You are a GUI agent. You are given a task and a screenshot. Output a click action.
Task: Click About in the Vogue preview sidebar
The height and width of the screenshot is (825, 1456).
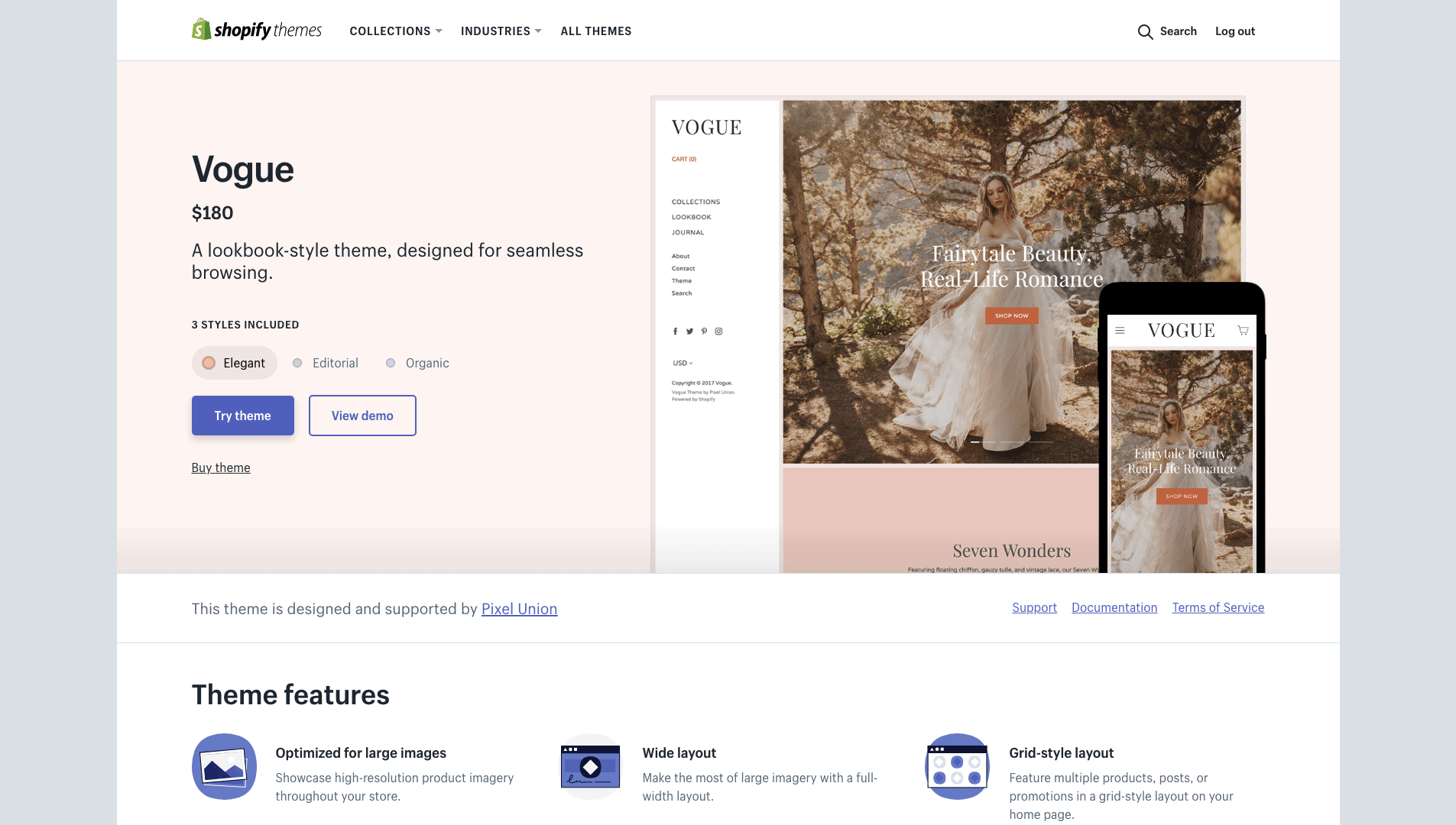pos(680,256)
